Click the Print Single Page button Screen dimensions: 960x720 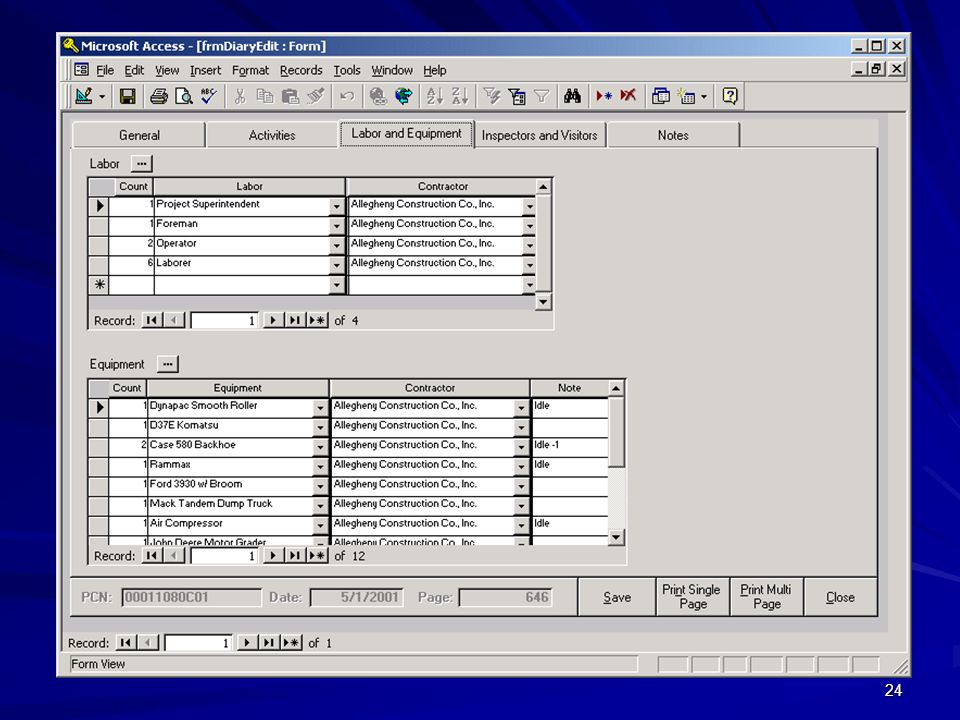tap(692, 597)
